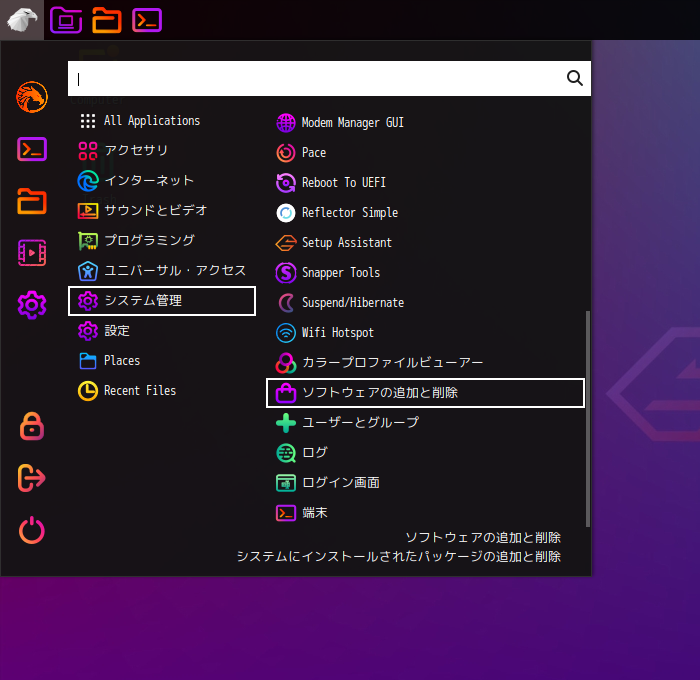
Task: Open the media player sidebar icon
Action: point(32,253)
